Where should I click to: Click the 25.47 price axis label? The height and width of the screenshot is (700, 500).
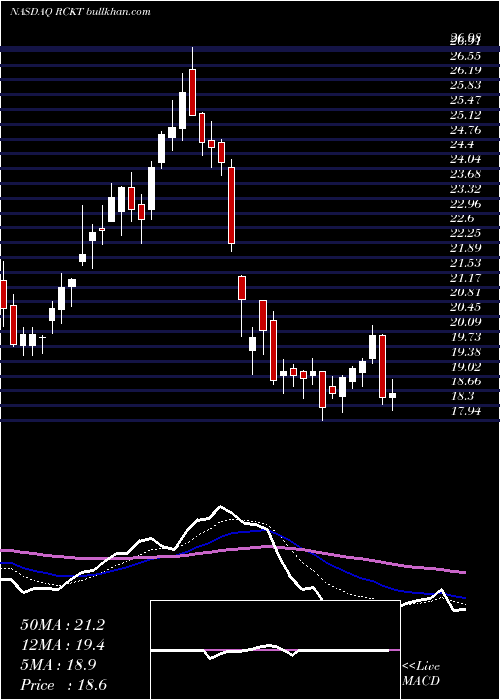pyautogui.click(x=468, y=100)
